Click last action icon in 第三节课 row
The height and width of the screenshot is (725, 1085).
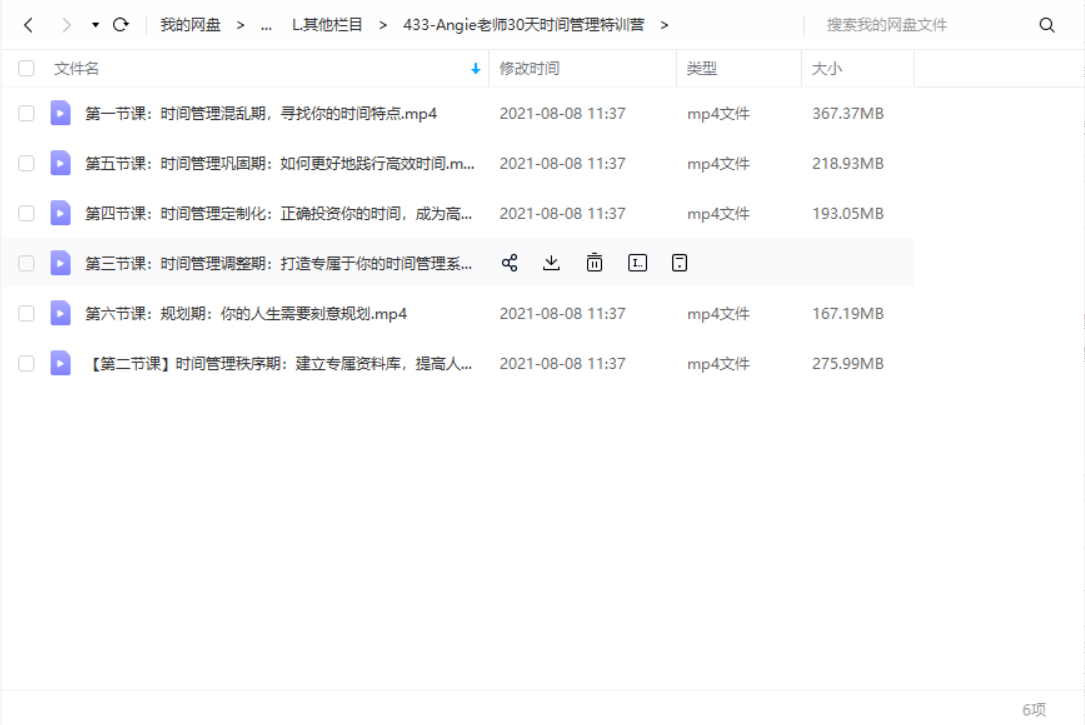point(680,263)
